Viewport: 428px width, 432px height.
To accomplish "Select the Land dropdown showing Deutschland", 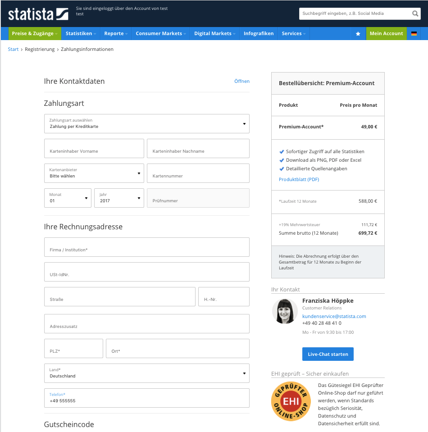I will (147, 373).
